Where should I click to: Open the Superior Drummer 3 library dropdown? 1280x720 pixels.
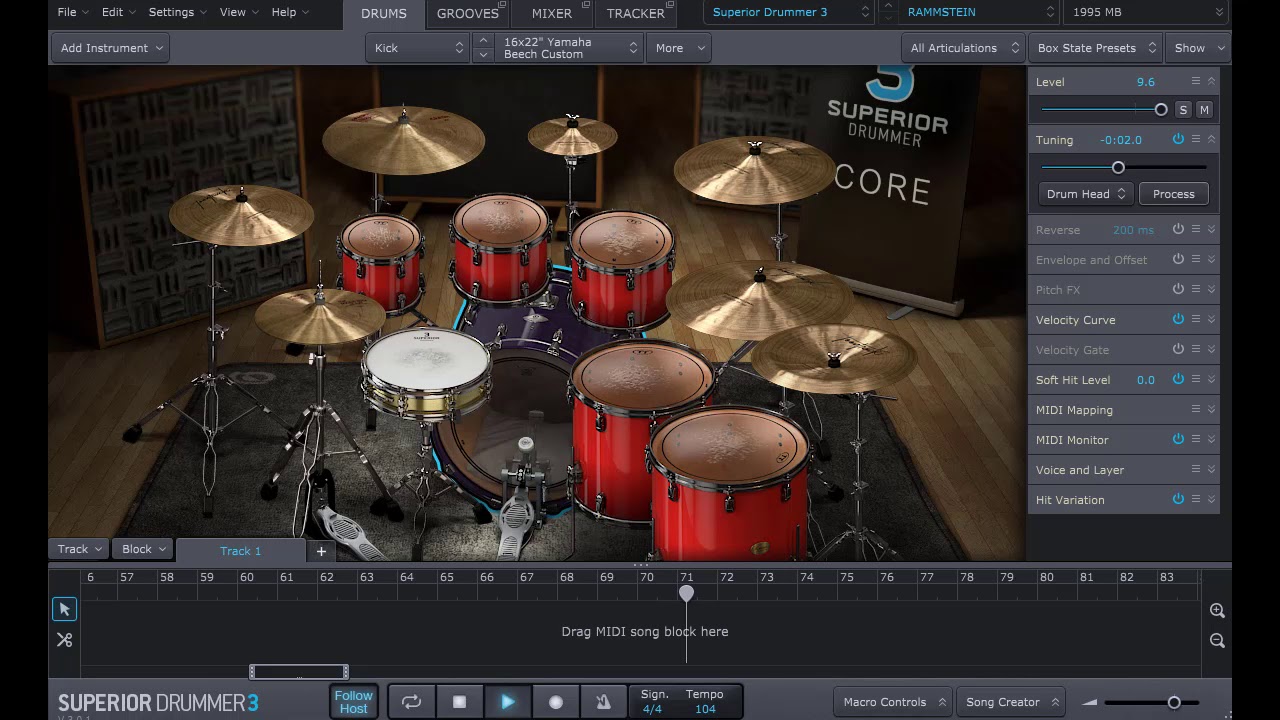coord(790,12)
